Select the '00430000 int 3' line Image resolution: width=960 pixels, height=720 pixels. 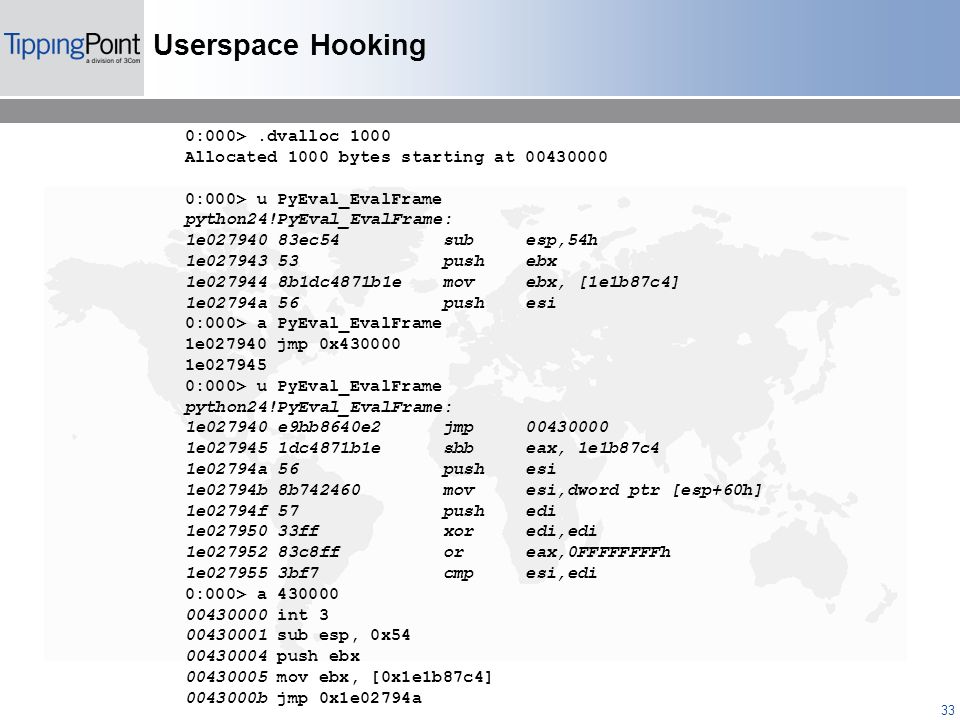(x=257, y=615)
